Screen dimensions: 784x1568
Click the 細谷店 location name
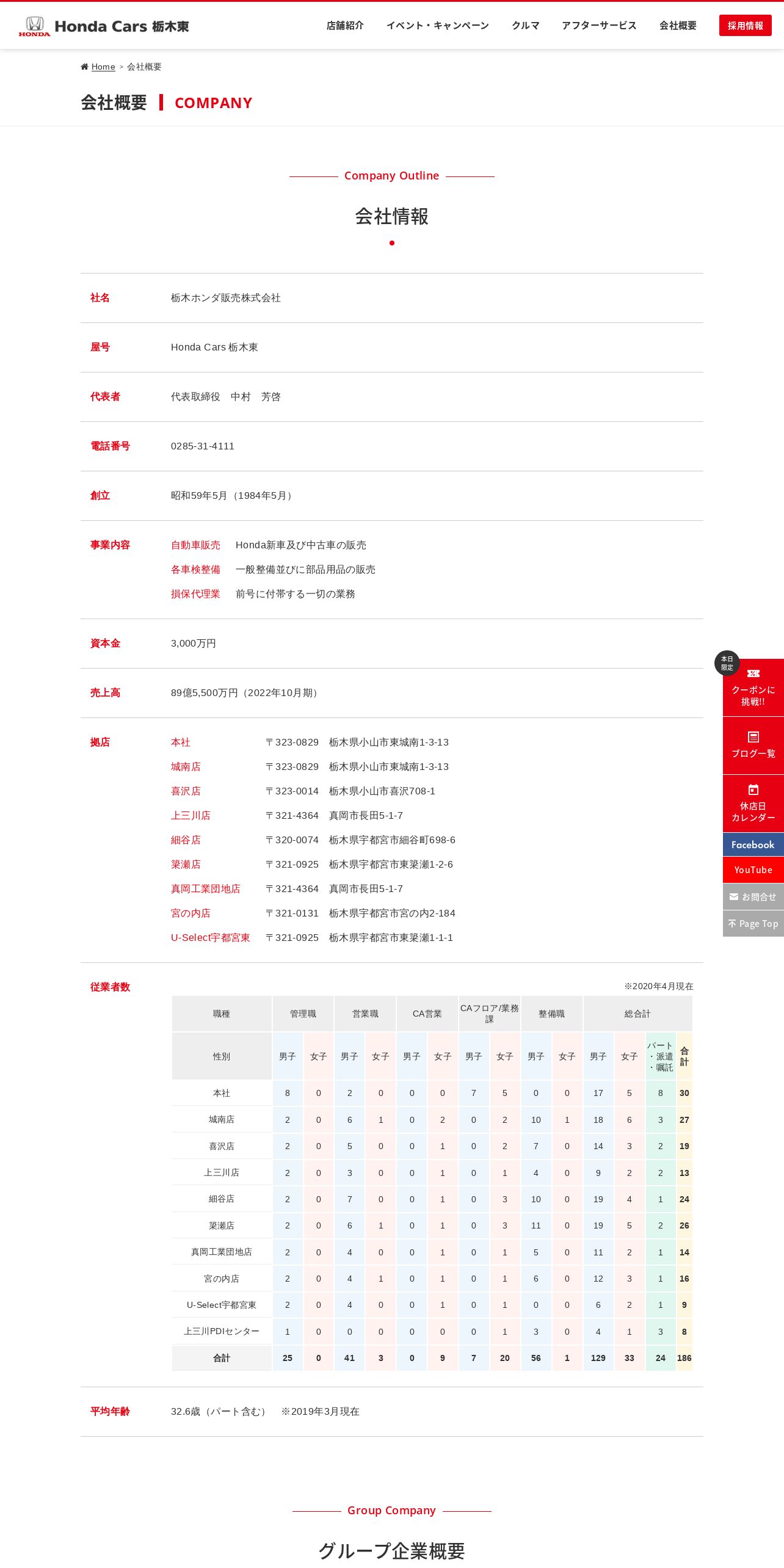pyautogui.click(x=186, y=840)
